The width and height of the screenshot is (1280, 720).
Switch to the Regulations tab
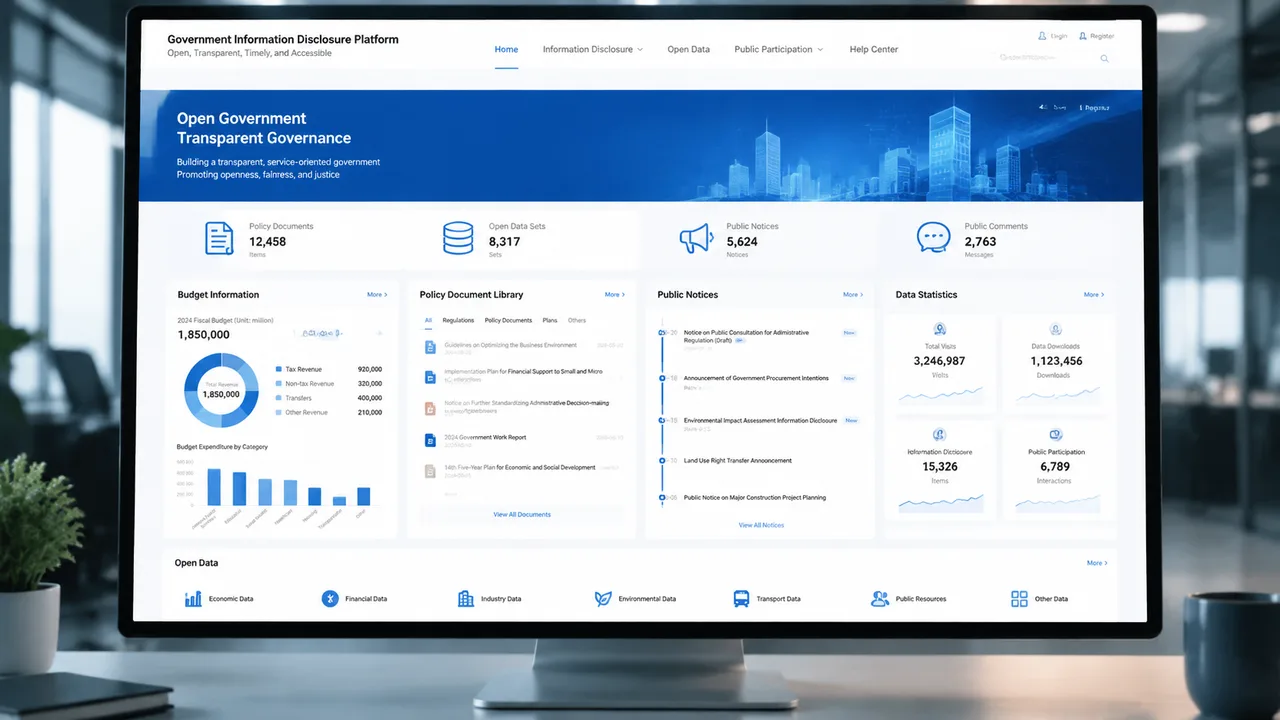coord(458,321)
